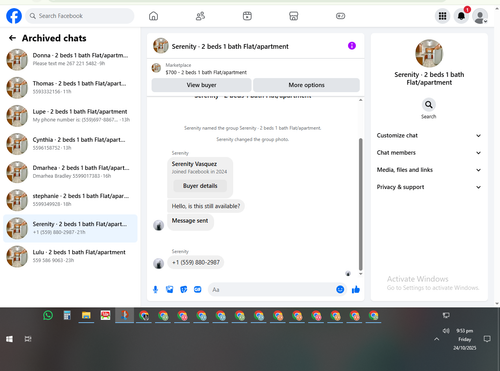Click Donna chat listing thumbnail
The image size is (500, 371).
click(17, 60)
